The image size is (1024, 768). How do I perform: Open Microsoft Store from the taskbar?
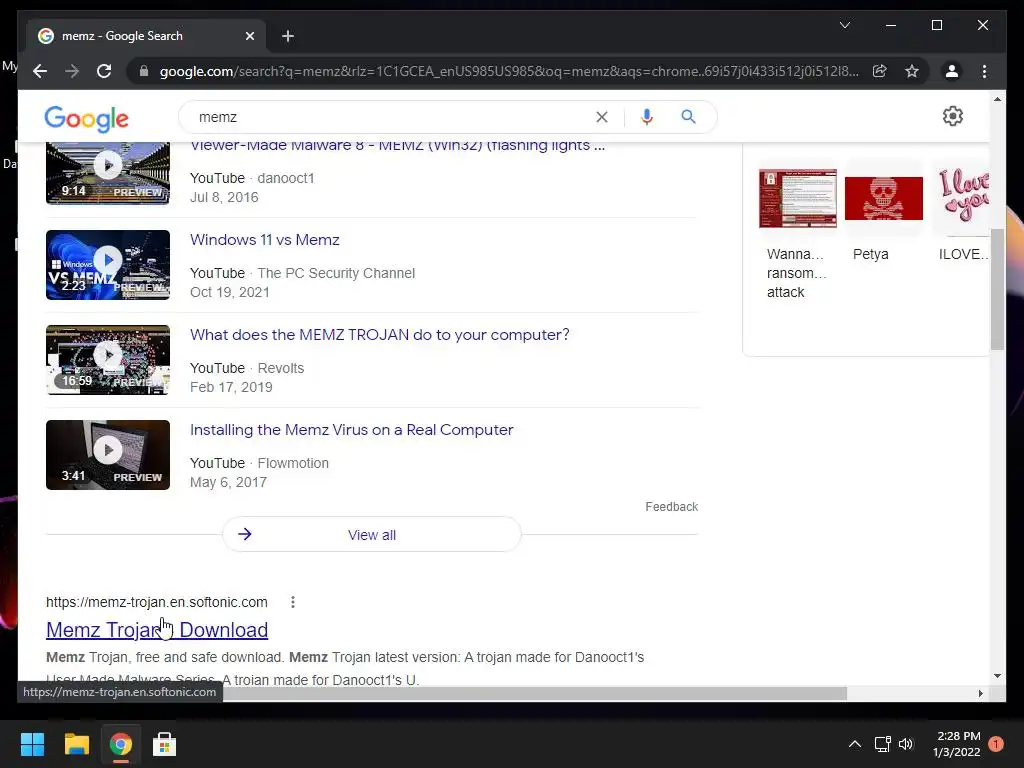pos(164,744)
